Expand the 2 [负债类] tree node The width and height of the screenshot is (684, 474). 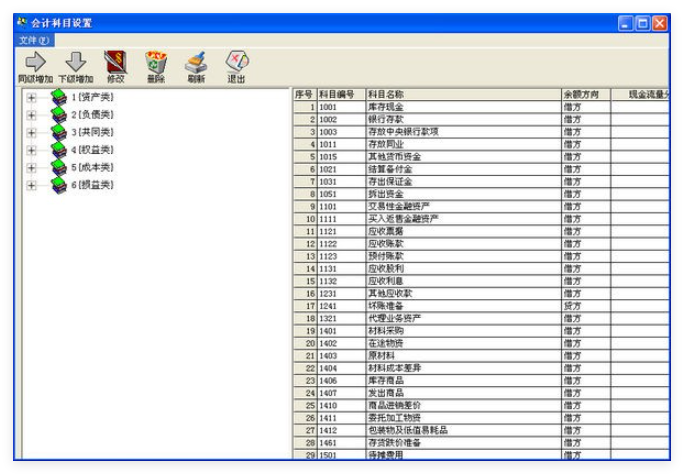(31, 115)
